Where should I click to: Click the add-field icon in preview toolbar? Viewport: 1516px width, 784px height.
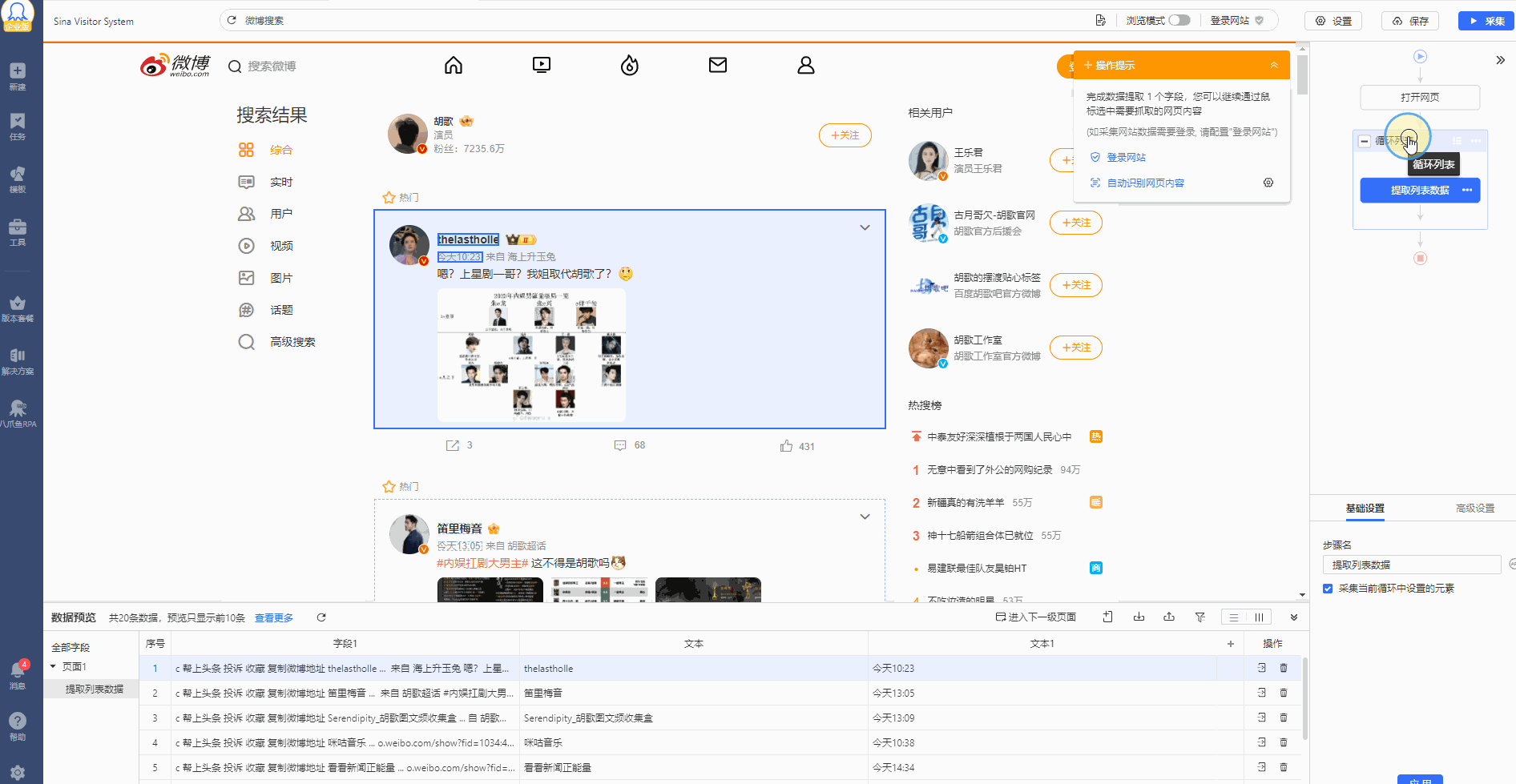pos(1108,617)
